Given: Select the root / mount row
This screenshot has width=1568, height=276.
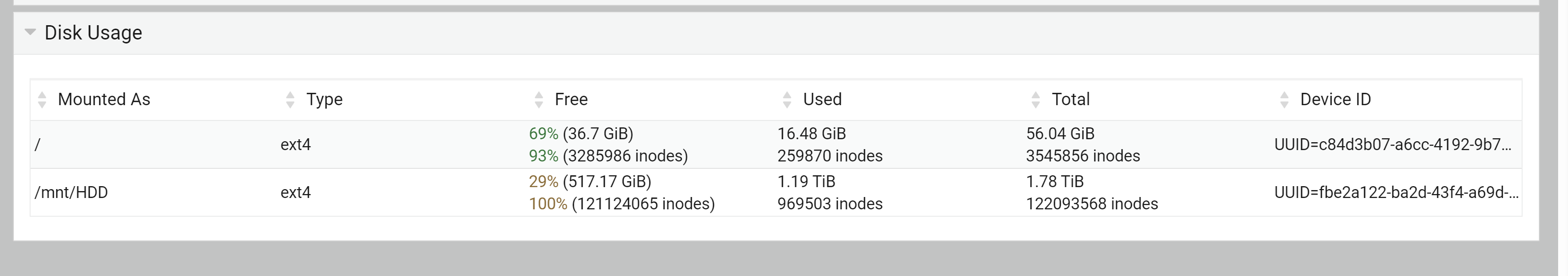Looking at the screenshot, I should (776, 144).
